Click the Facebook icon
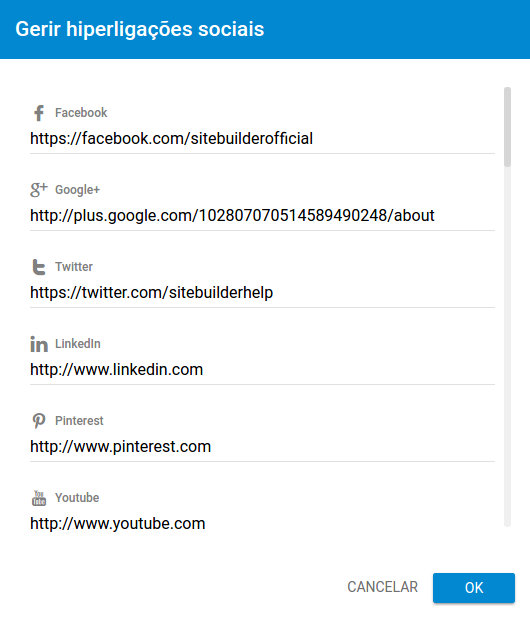Viewport: 530px width, 617px height. tap(39, 113)
